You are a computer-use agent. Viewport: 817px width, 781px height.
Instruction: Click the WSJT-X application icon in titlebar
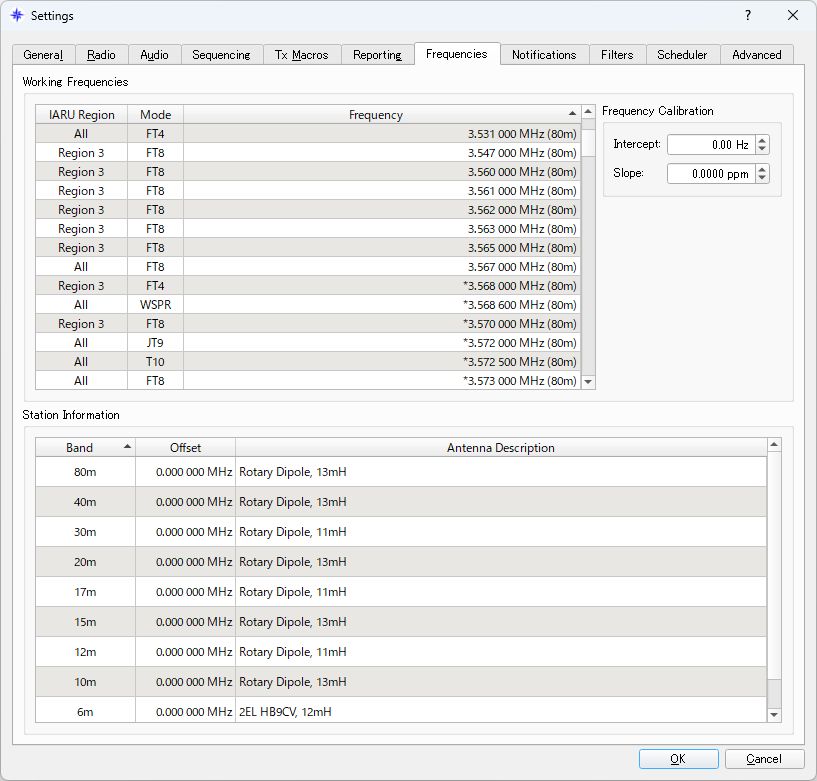pos(19,16)
